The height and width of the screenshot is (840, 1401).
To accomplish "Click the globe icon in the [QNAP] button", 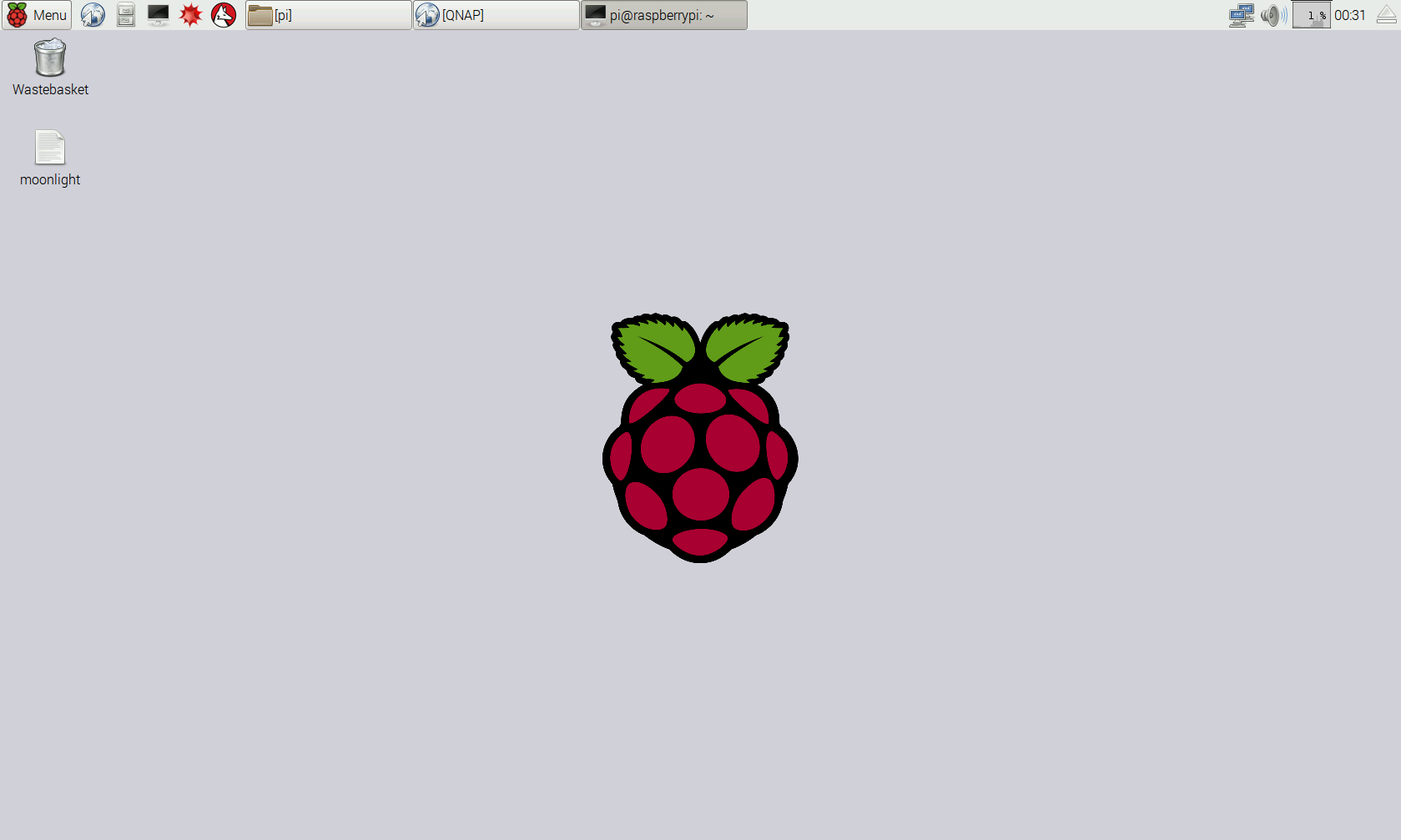I will pyautogui.click(x=427, y=14).
